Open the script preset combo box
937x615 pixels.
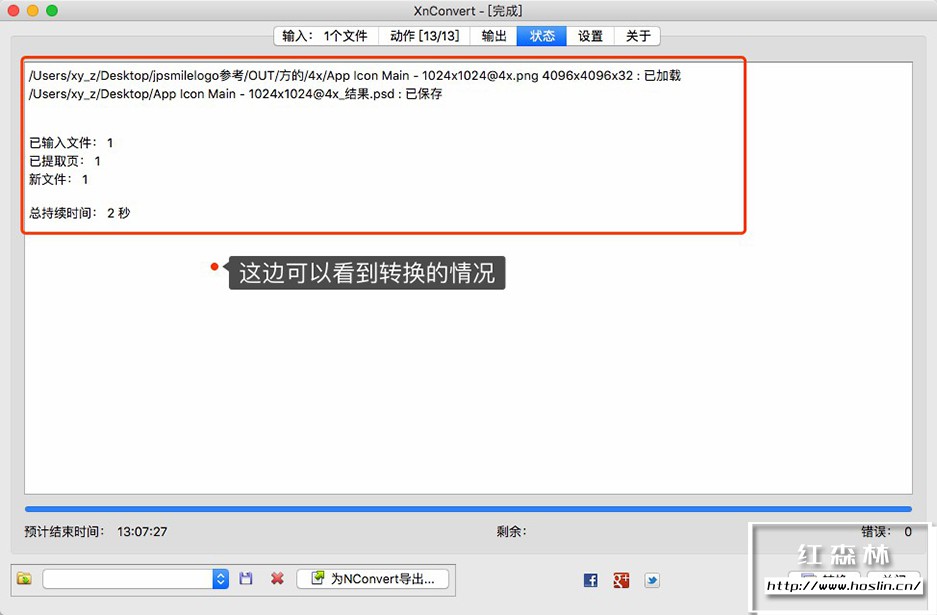click(x=136, y=579)
